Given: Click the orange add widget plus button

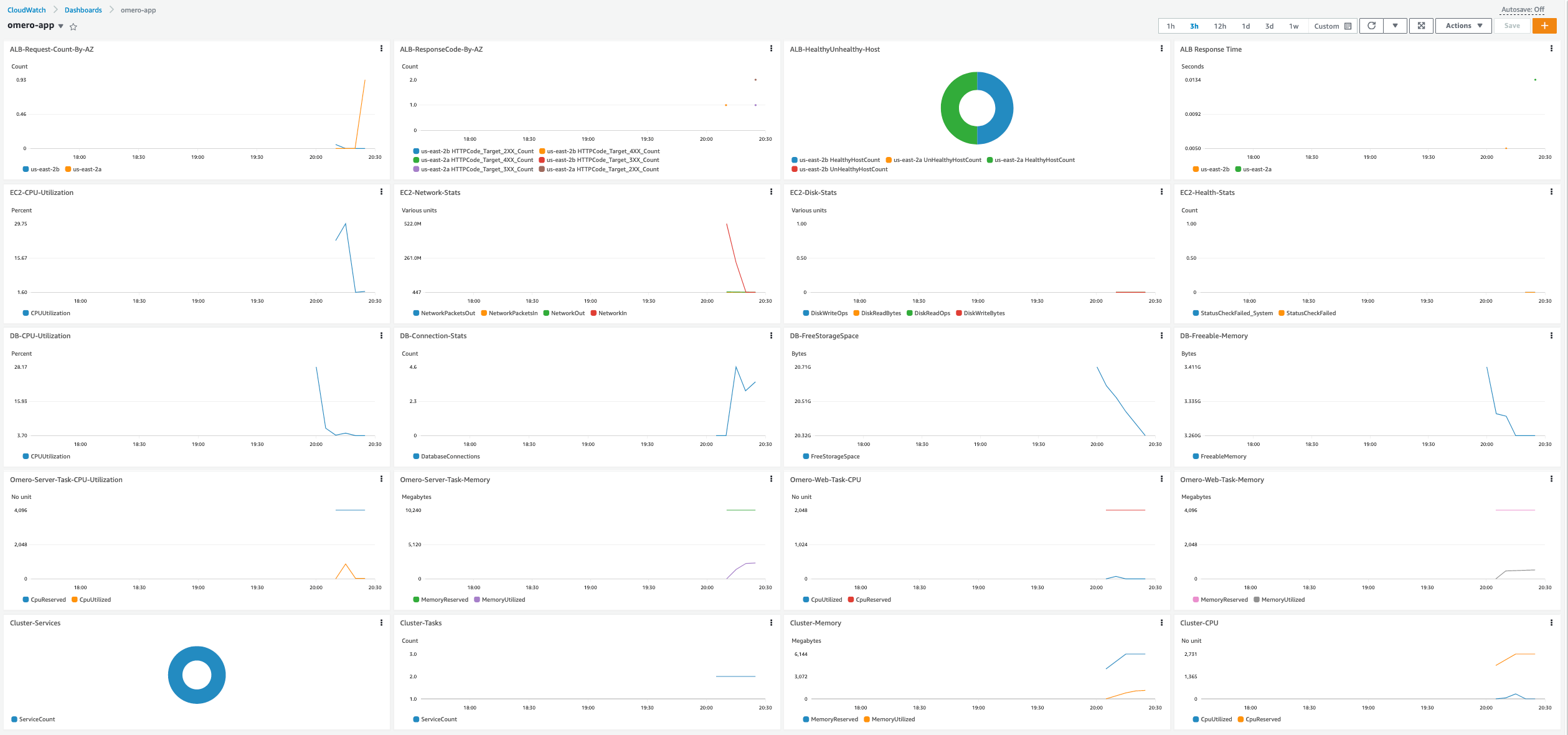Looking at the screenshot, I should tap(1544, 26).
